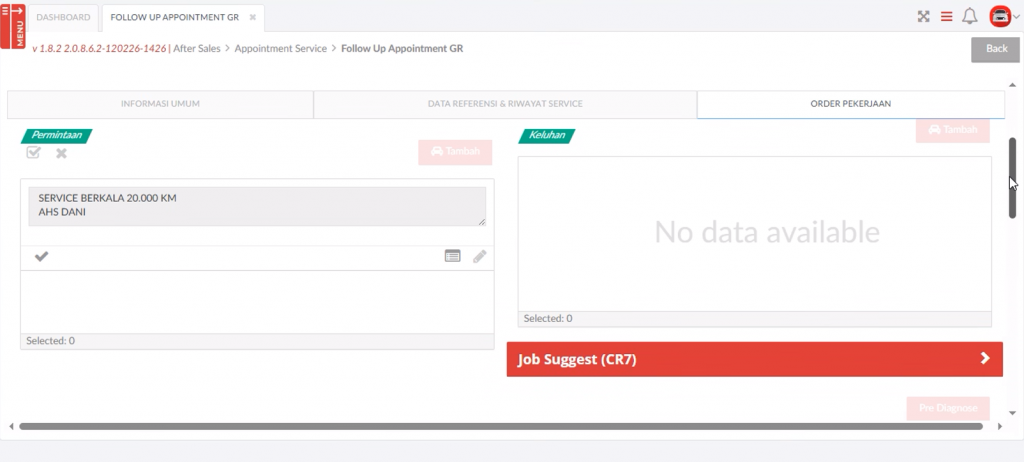The image size is (1024, 462).
Task: Open Data Referensi & Riwayat Service tab
Action: [505, 104]
